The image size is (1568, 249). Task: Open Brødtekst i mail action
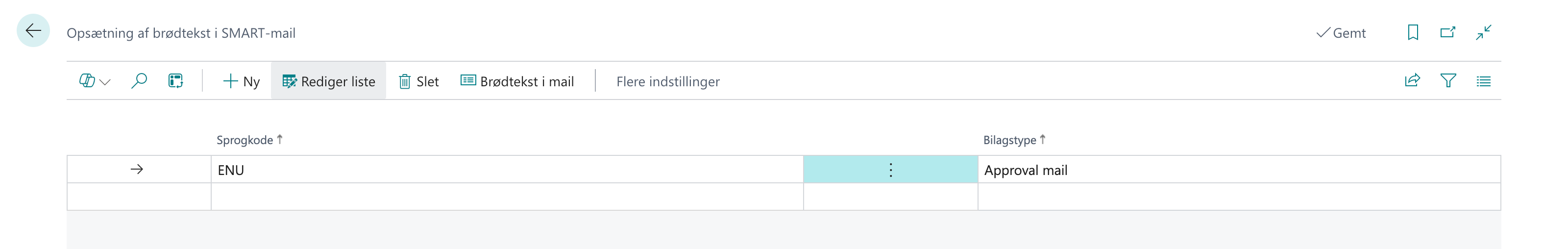pos(517,81)
